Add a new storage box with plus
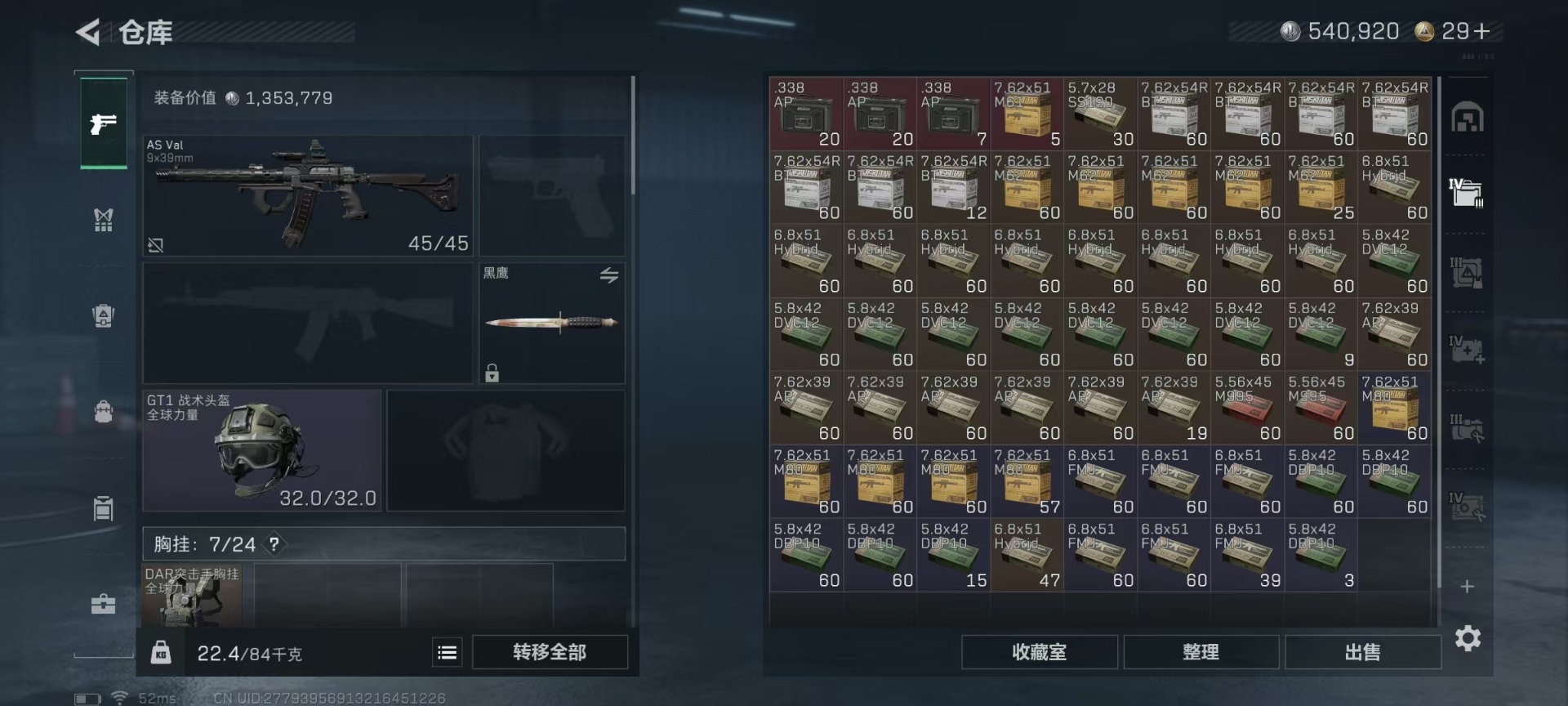1568x706 pixels. pos(1467,587)
